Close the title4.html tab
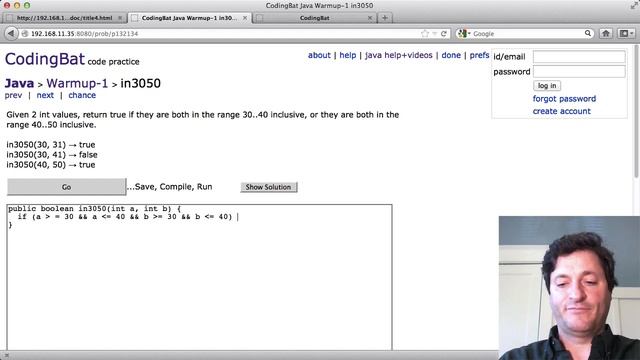Viewport: 640px width, 360px height. [x=120, y=18]
